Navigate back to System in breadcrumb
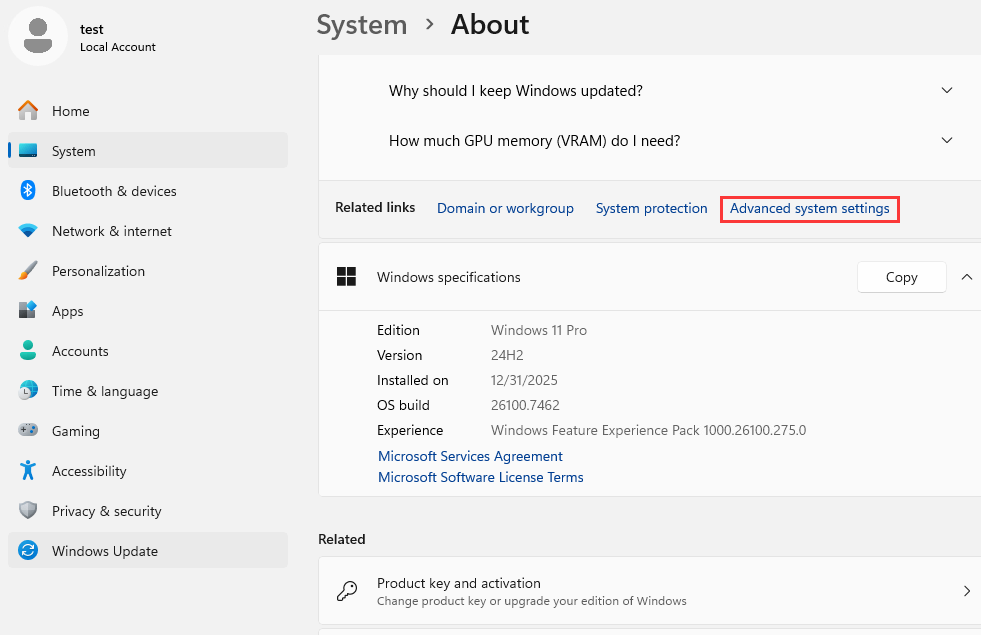Viewport: 981px width, 635px height. [361, 24]
